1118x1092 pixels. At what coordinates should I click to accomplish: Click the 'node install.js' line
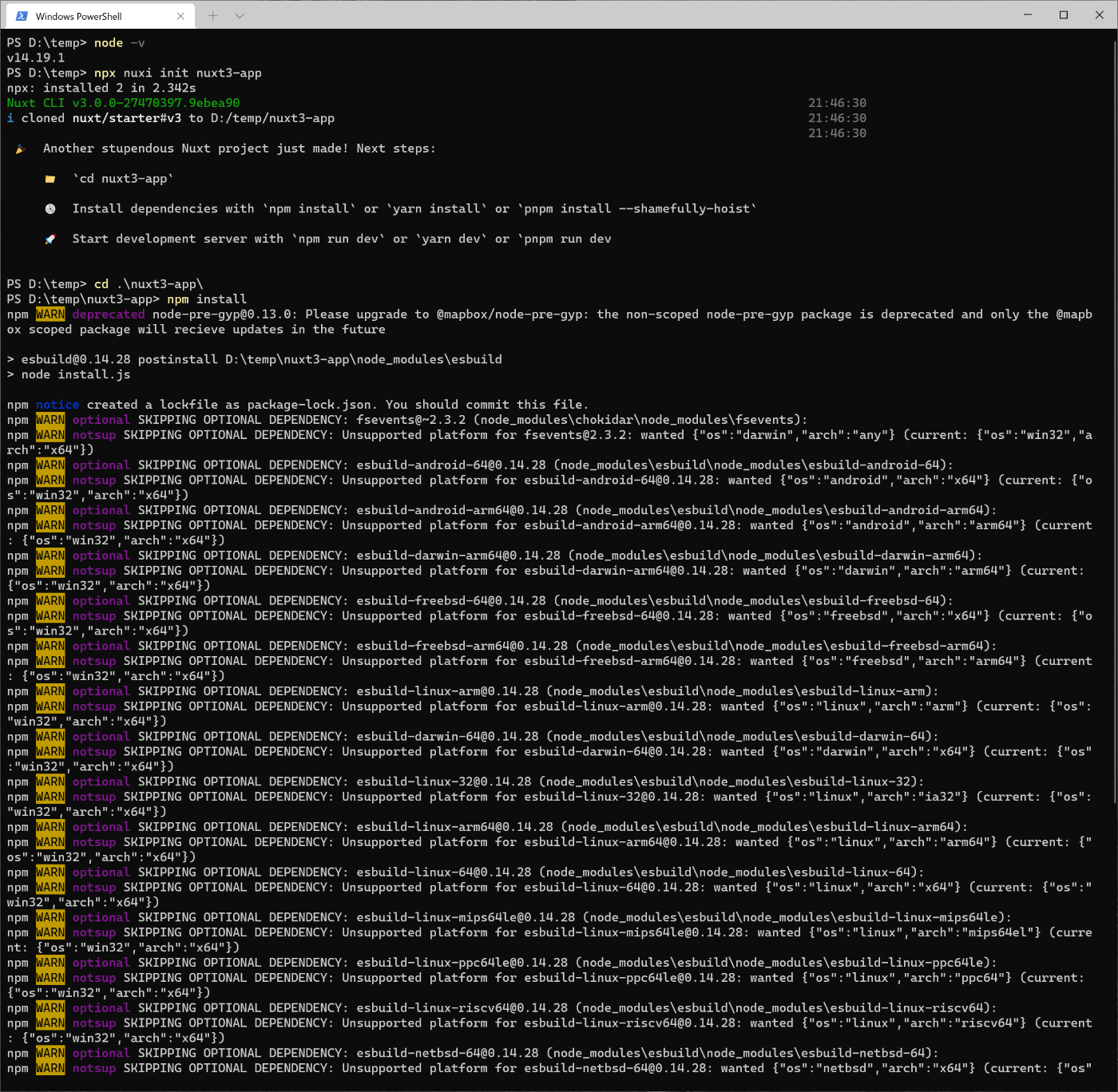[x=69, y=375]
